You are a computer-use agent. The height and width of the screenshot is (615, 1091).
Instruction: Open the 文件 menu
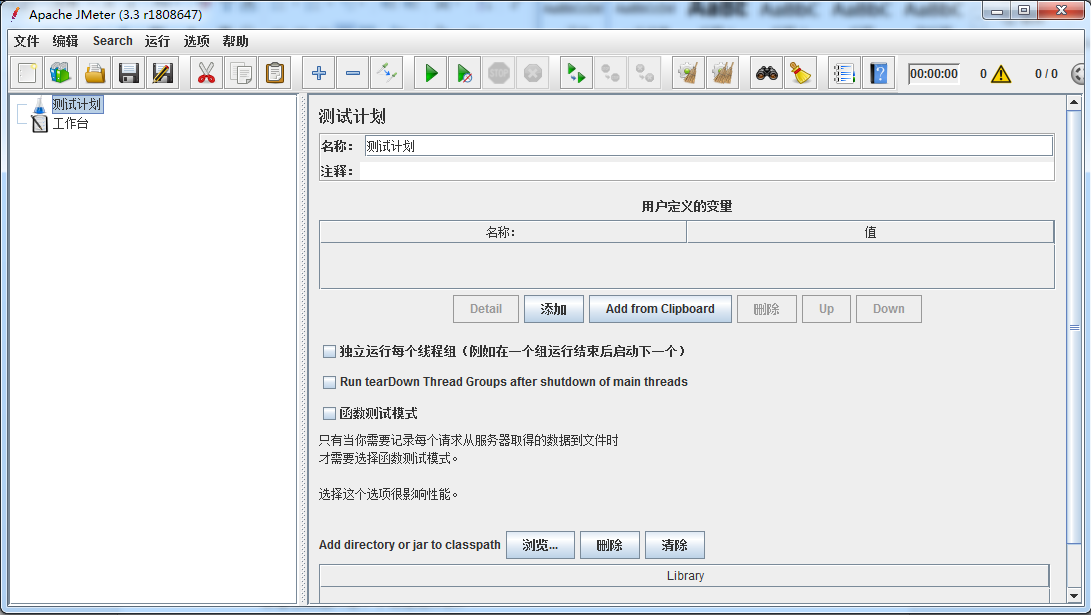[x=26, y=41]
